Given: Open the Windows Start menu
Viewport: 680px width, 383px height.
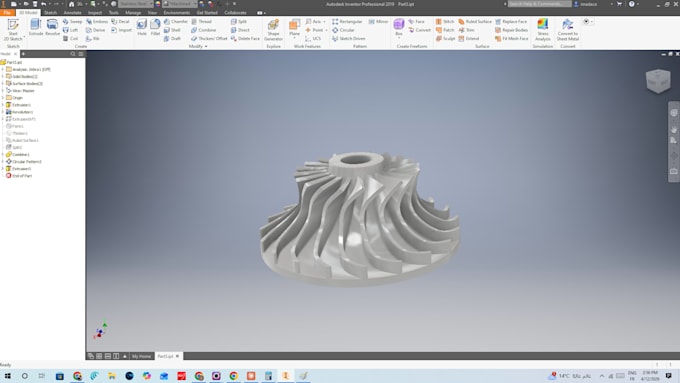Looking at the screenshot, I should point(7,376).
